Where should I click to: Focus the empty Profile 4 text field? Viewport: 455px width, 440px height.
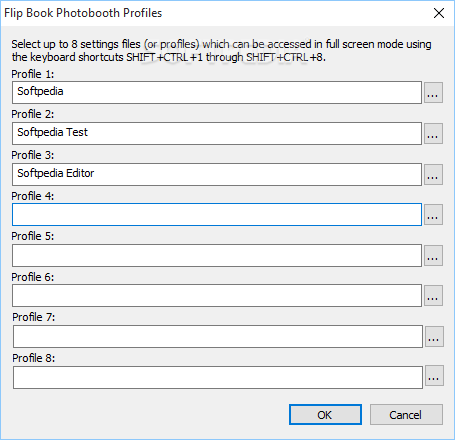click(217, 215)
